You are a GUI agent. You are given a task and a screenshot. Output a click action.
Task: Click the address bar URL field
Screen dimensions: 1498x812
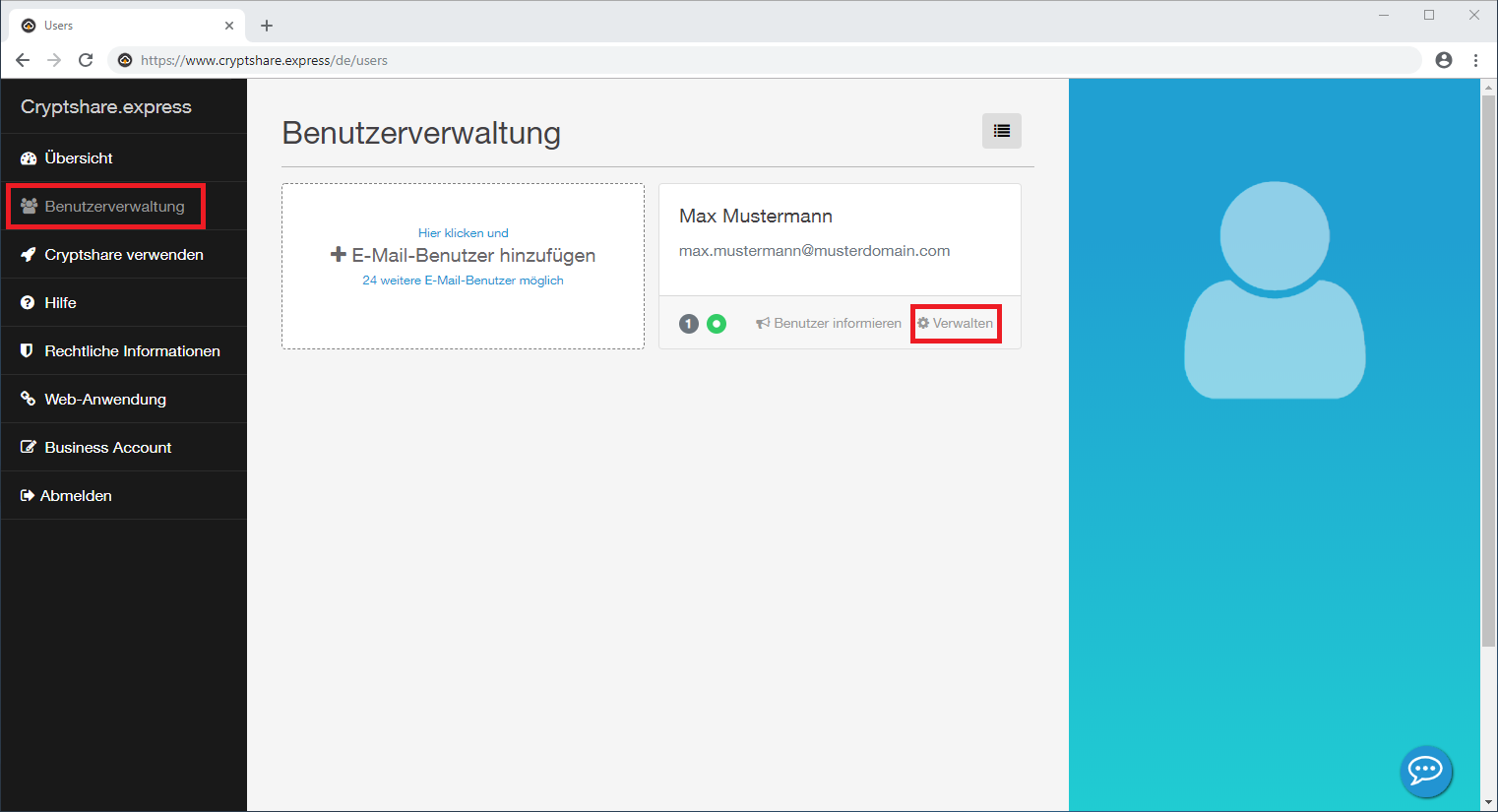(689, 60)
